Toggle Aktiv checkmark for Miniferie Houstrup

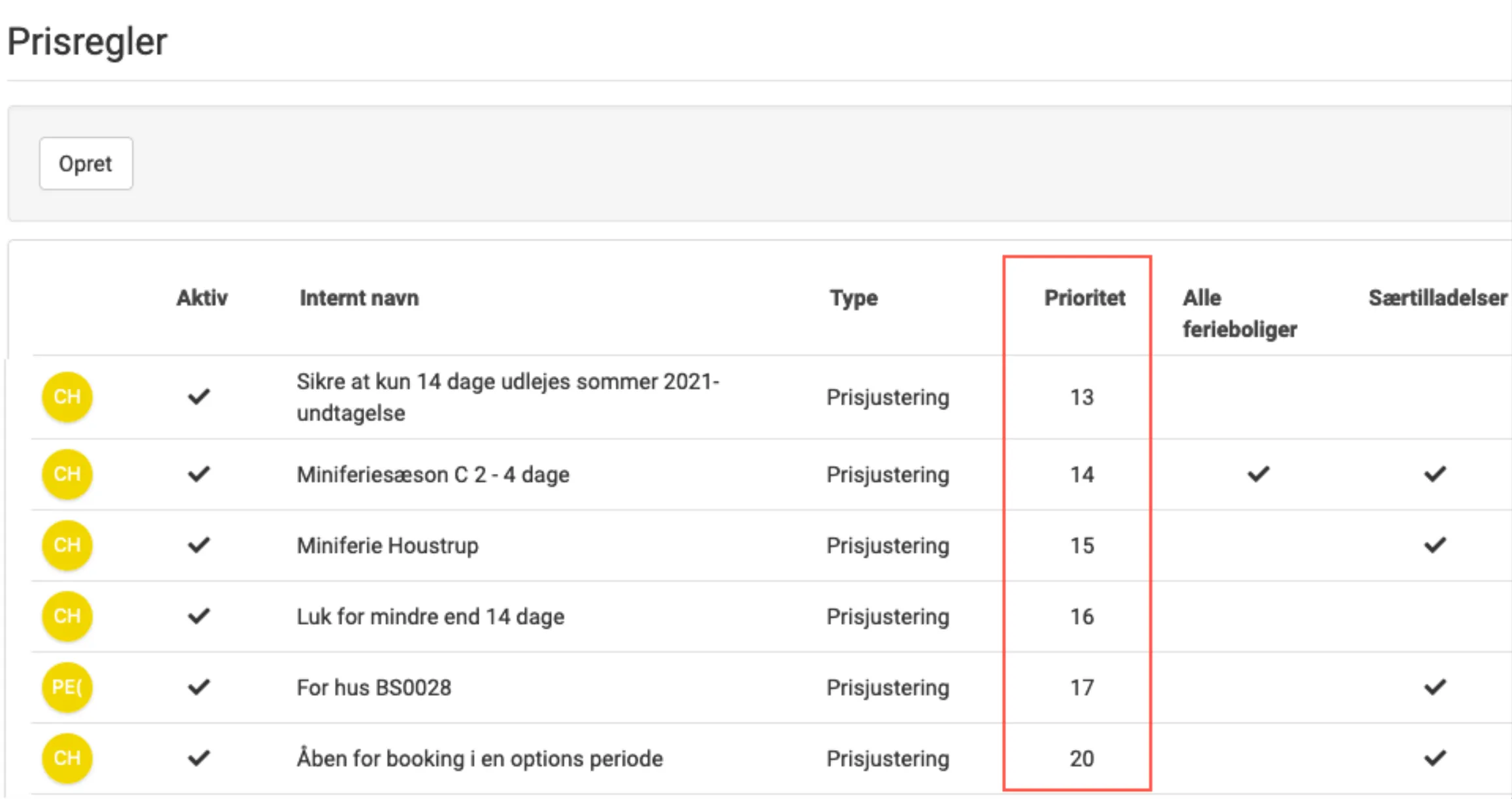[x=198, y=545]
